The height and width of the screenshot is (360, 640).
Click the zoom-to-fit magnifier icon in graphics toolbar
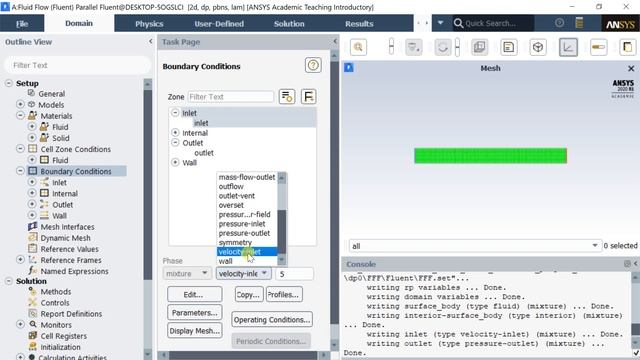358,47
